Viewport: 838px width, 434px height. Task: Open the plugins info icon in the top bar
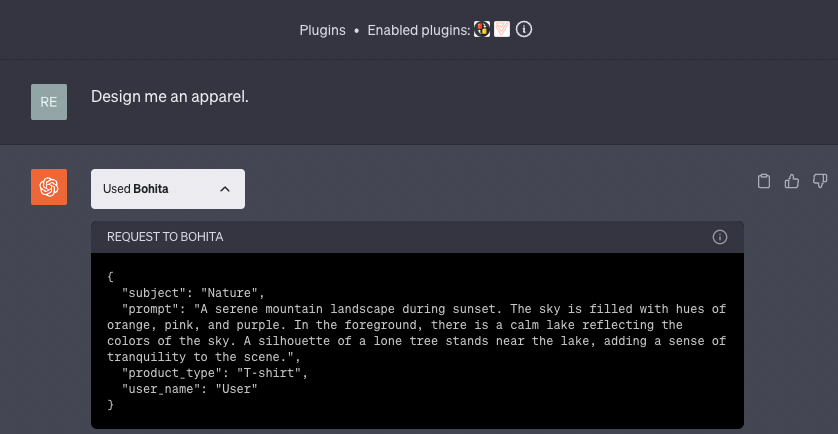[x=523, y=30]
